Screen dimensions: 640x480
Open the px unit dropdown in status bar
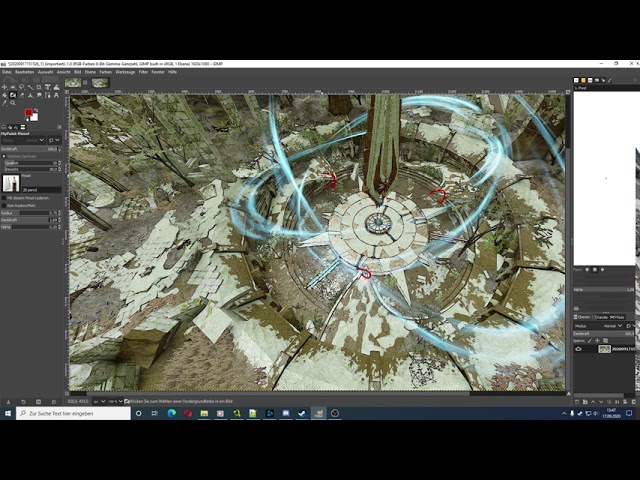coord(100,402)
